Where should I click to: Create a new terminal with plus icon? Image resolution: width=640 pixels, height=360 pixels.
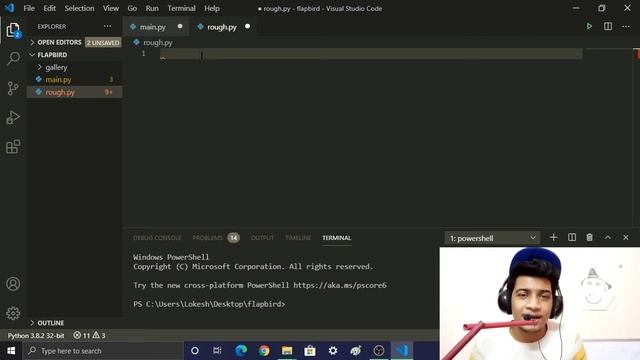[x=553, y=238]
